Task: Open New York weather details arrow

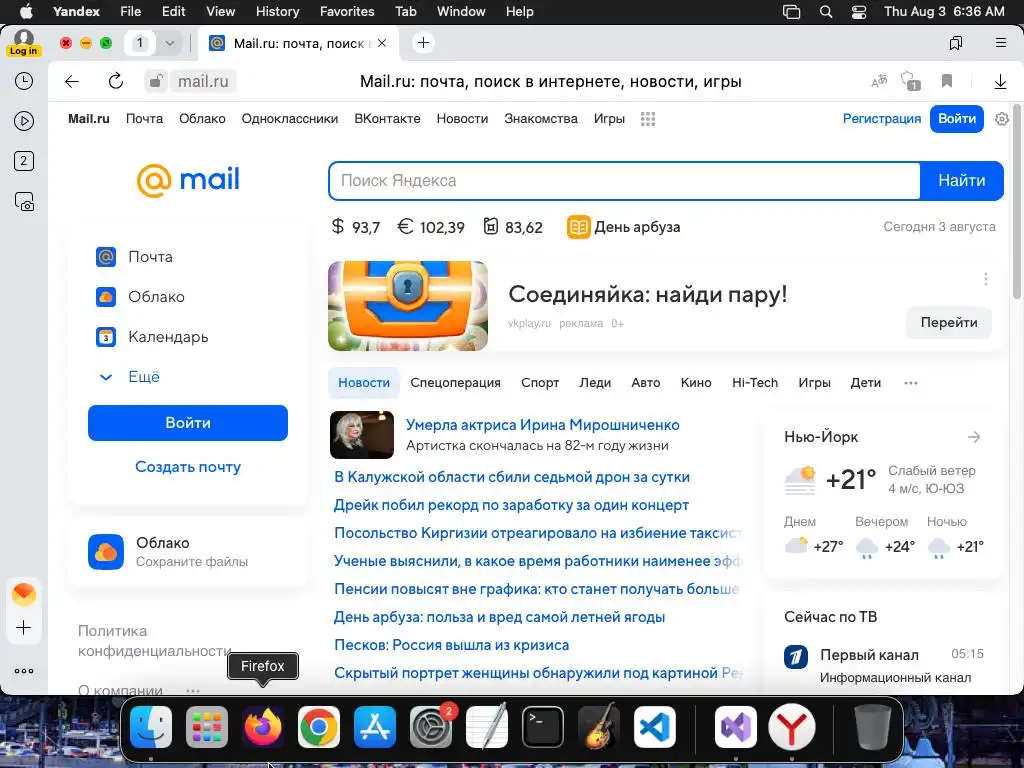Action: pos(974,437)
